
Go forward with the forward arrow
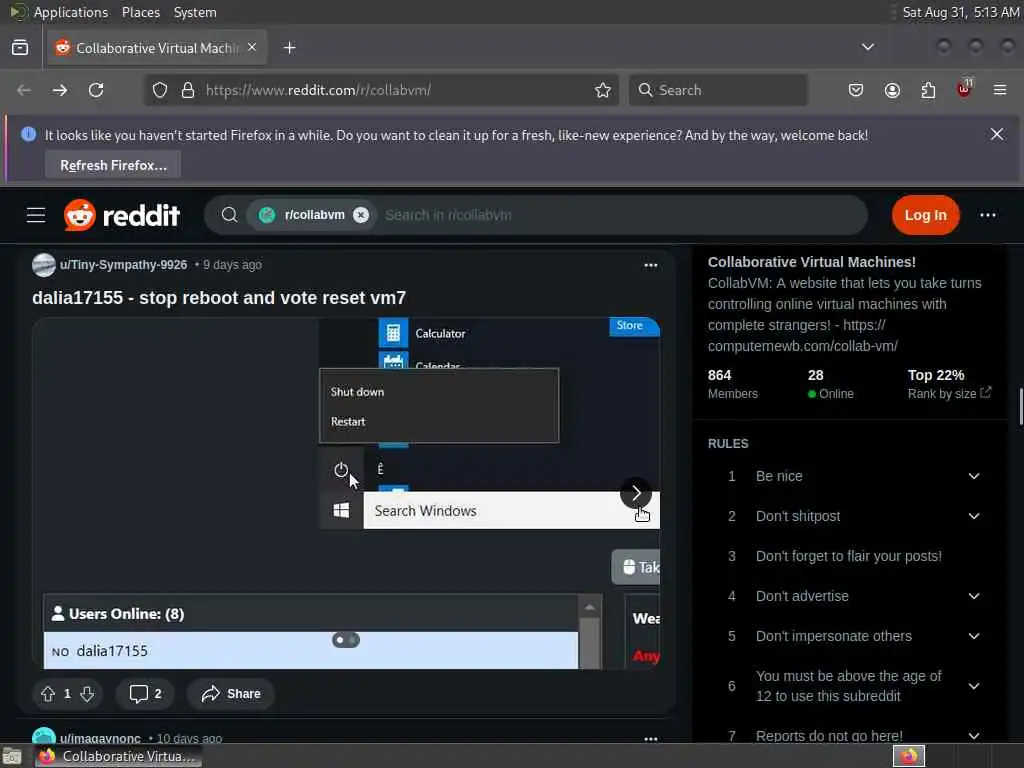(60, 90)
